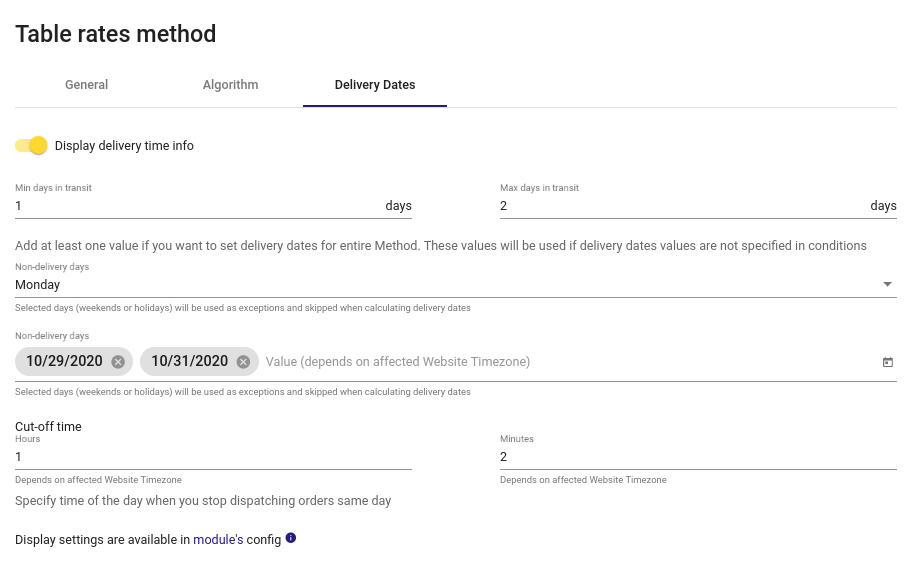The image size is (908, 565).
Task: Remove the 10/31/2020 date chip
Action: (243, 362)
